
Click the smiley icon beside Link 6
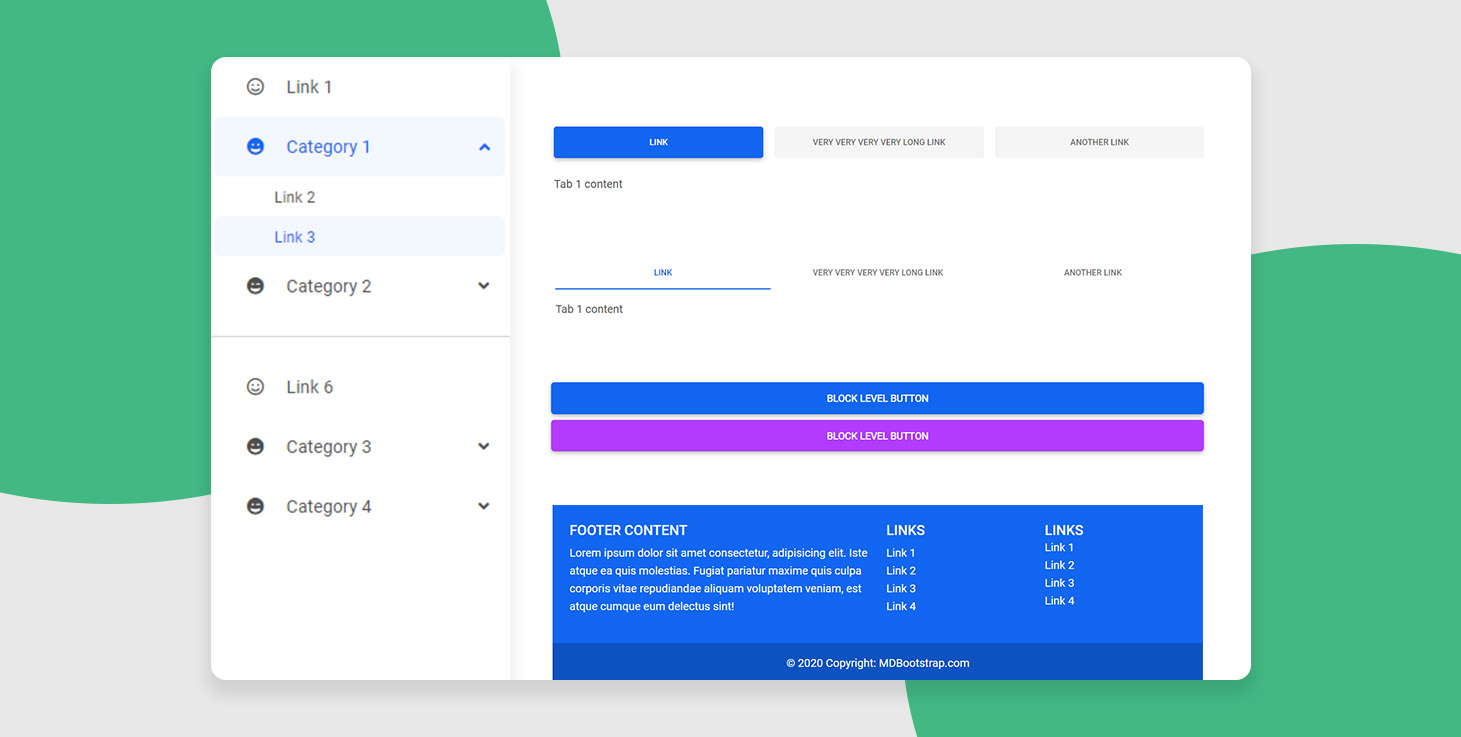(255, 387)
